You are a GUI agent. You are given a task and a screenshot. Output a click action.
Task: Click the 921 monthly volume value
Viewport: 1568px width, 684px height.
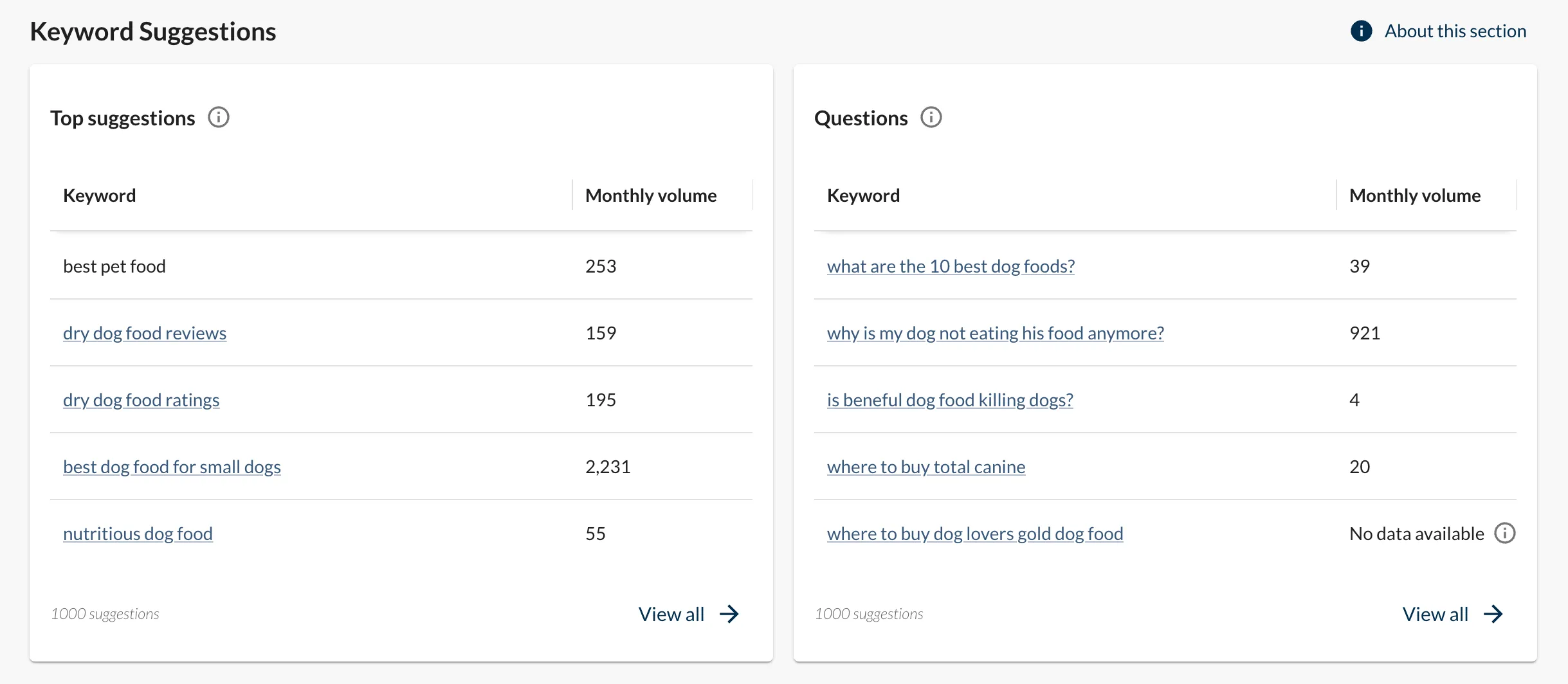pyautogui.click(x=1365, y=333)
